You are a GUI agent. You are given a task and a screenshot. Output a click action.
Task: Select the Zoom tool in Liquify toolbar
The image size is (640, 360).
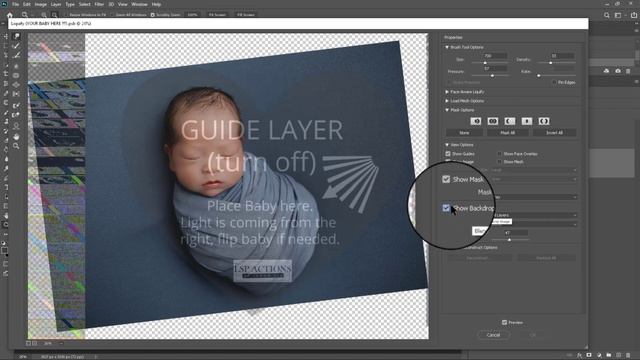point(16,146)
